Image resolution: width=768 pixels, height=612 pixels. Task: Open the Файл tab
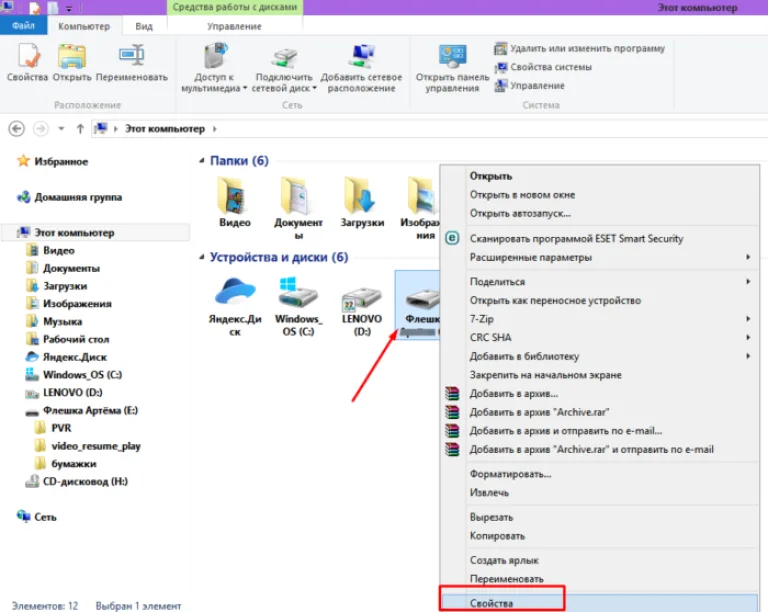pyautogui.click(x=24, y=26)
